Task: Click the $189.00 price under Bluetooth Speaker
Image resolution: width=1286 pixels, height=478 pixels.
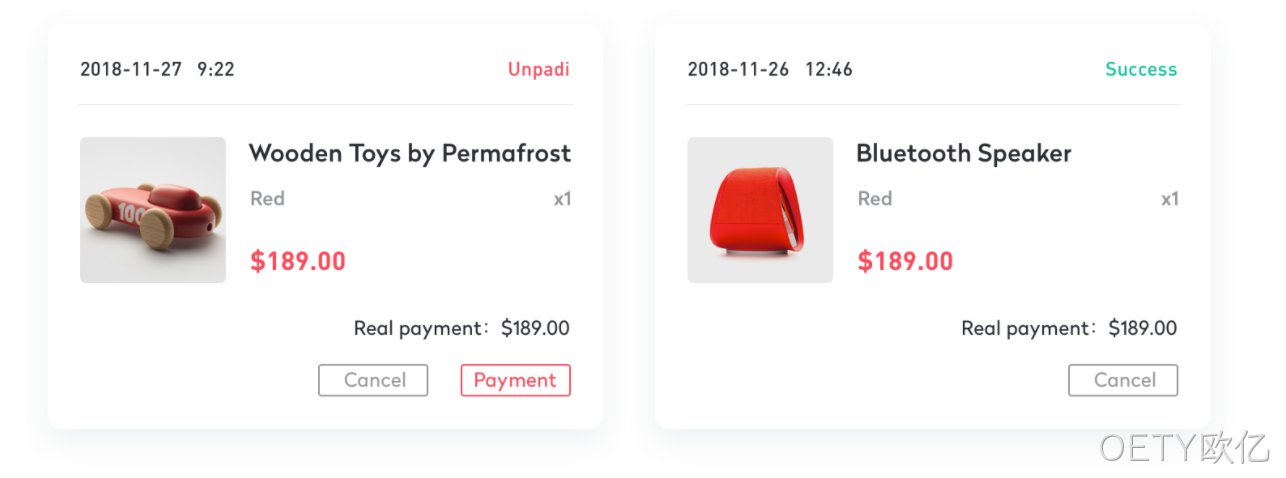Action: tap(905, 262)
